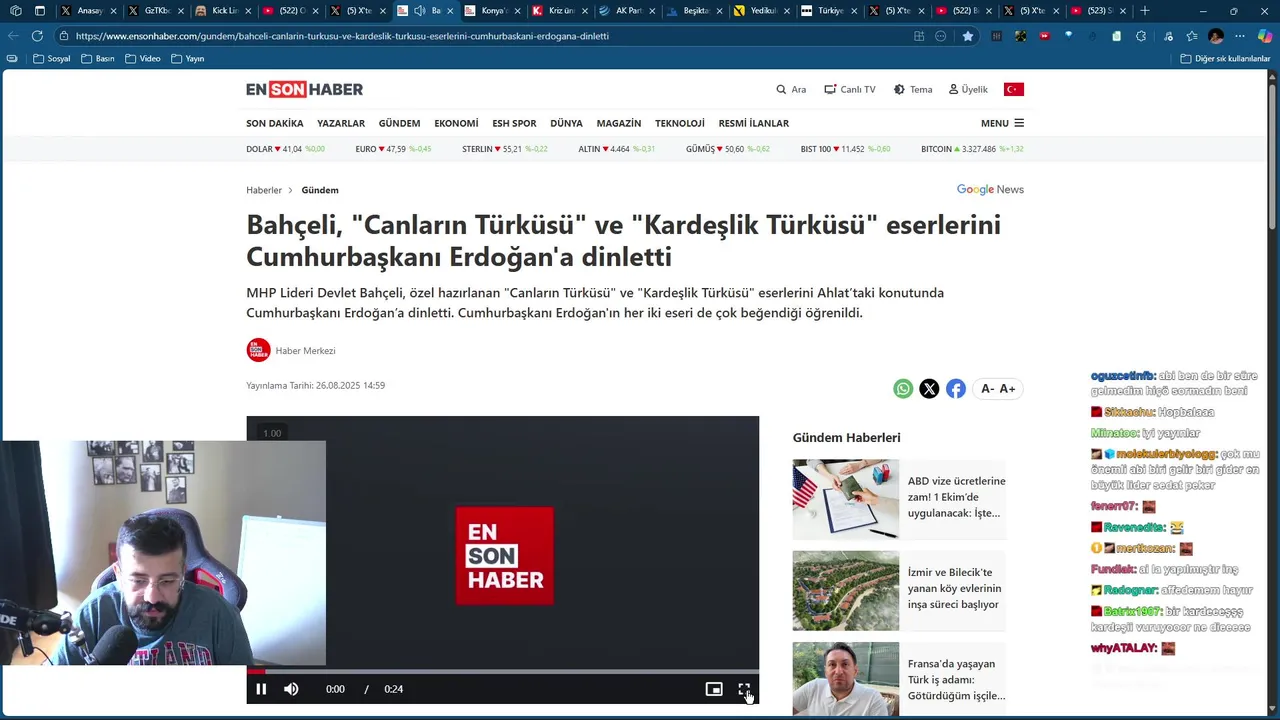Decrease font size with A- button
Screen dimensions: 1280x720
point(987,389)
